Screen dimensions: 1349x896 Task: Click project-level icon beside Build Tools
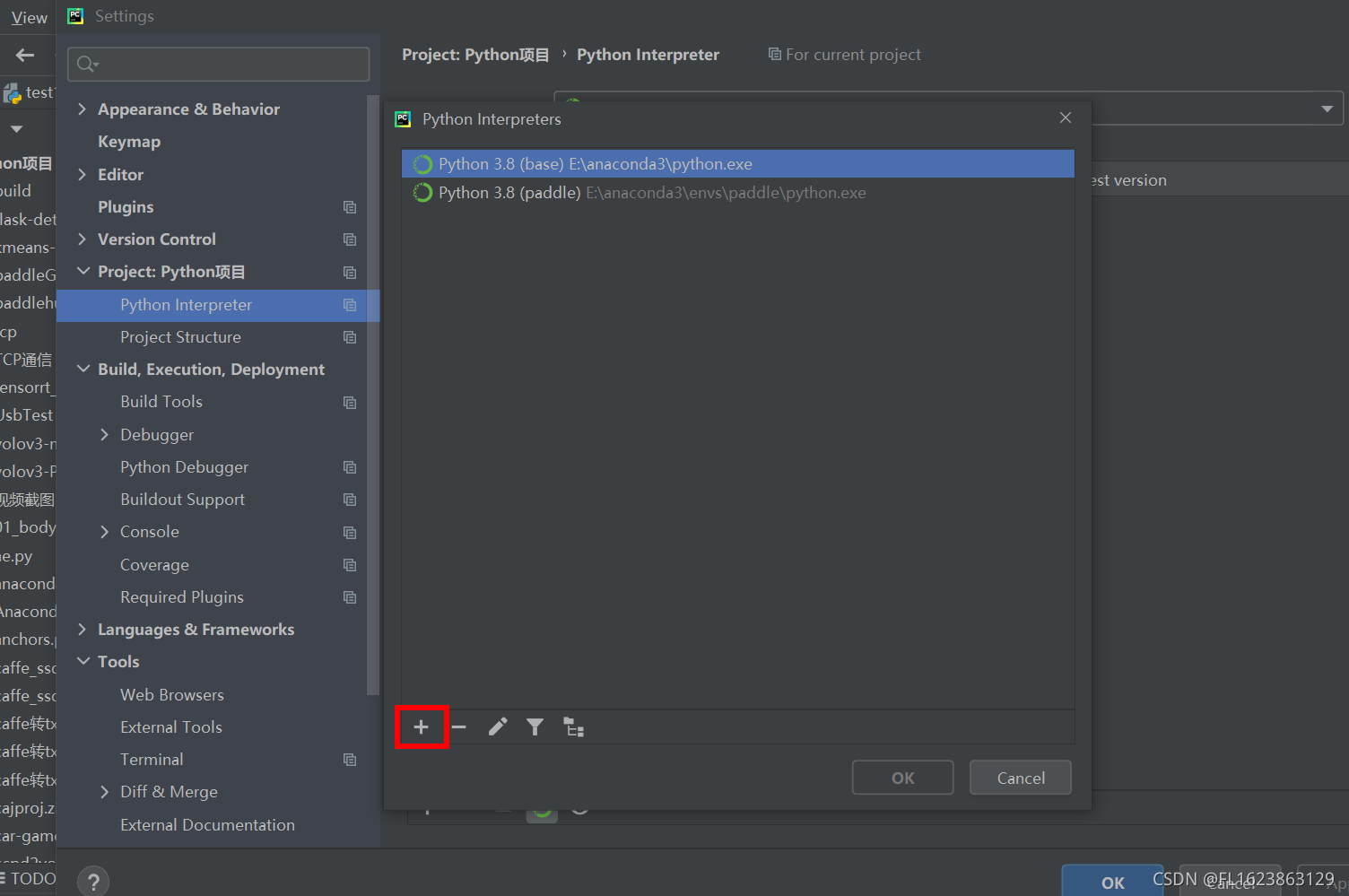350,403
